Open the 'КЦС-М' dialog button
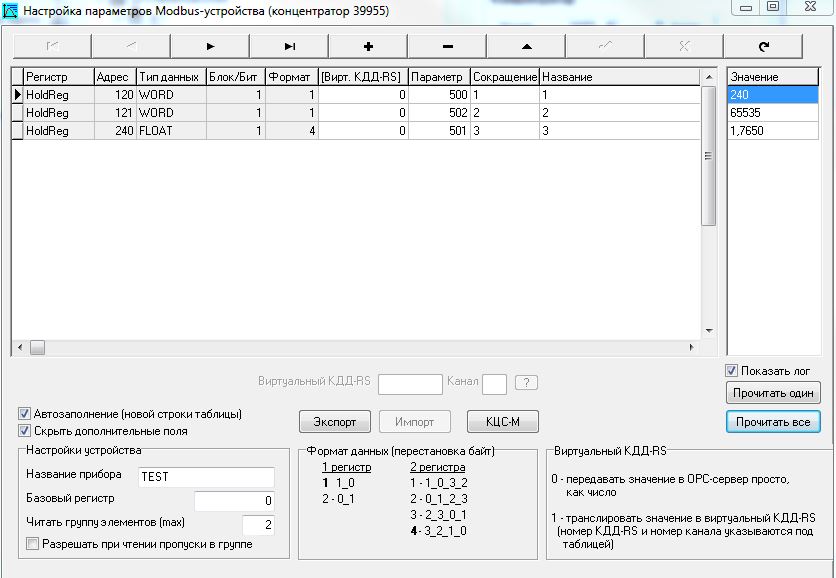 click(x=504, y=421)
